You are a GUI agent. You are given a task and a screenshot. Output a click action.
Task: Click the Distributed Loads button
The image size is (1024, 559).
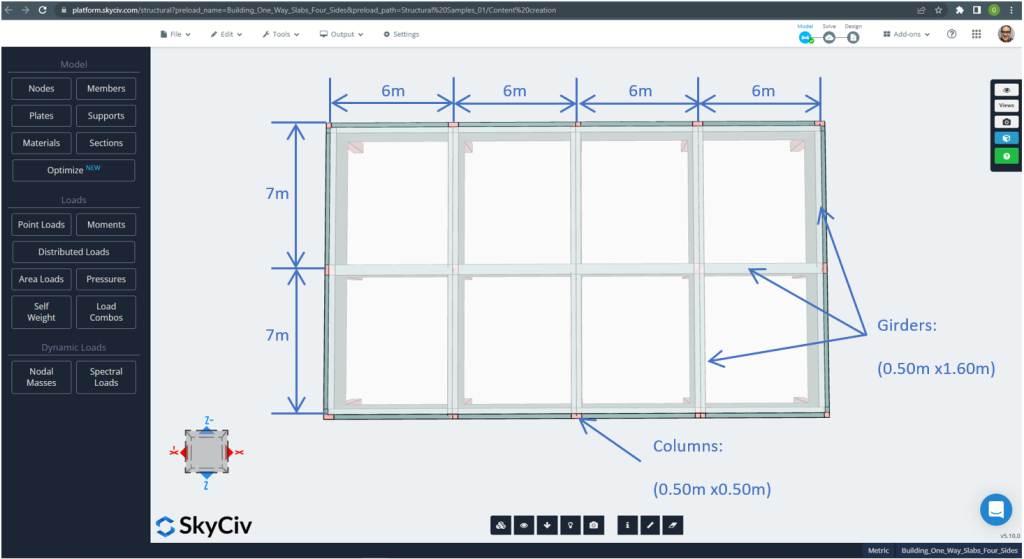pyautogui.click(x=74, y=252)
